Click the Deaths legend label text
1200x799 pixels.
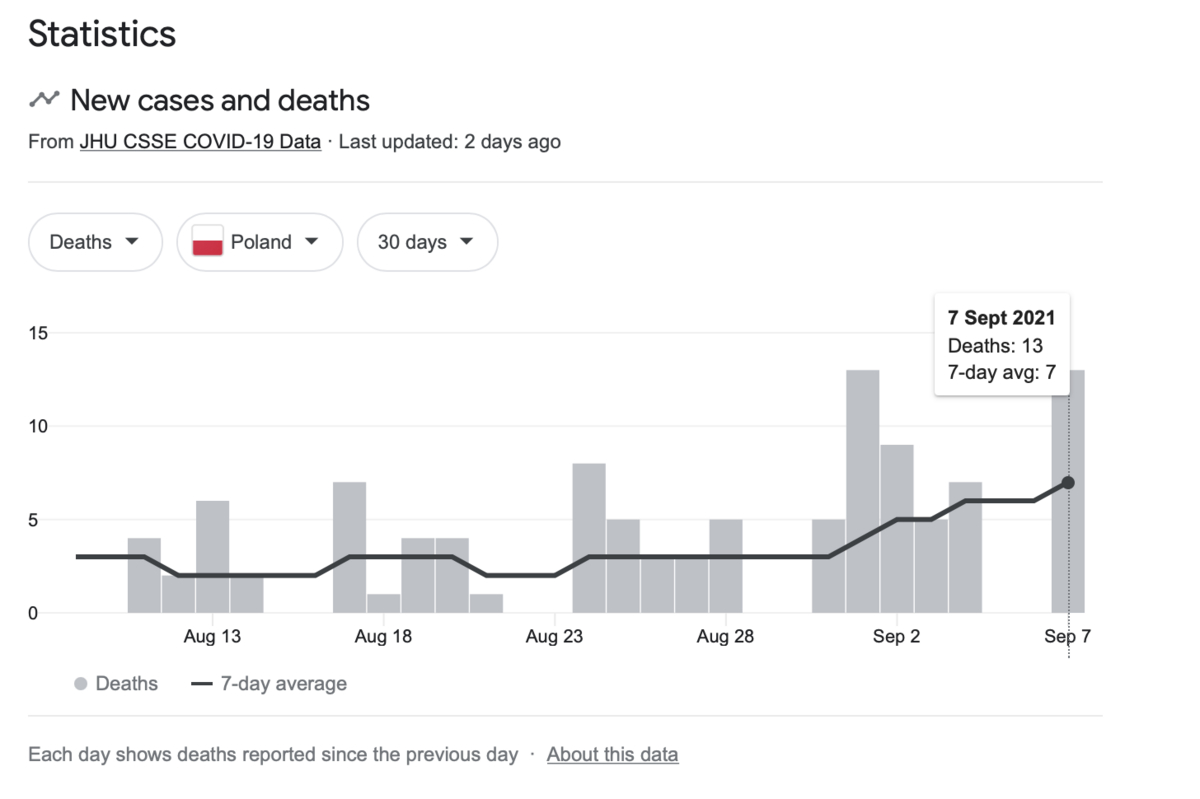coord(126,684)
